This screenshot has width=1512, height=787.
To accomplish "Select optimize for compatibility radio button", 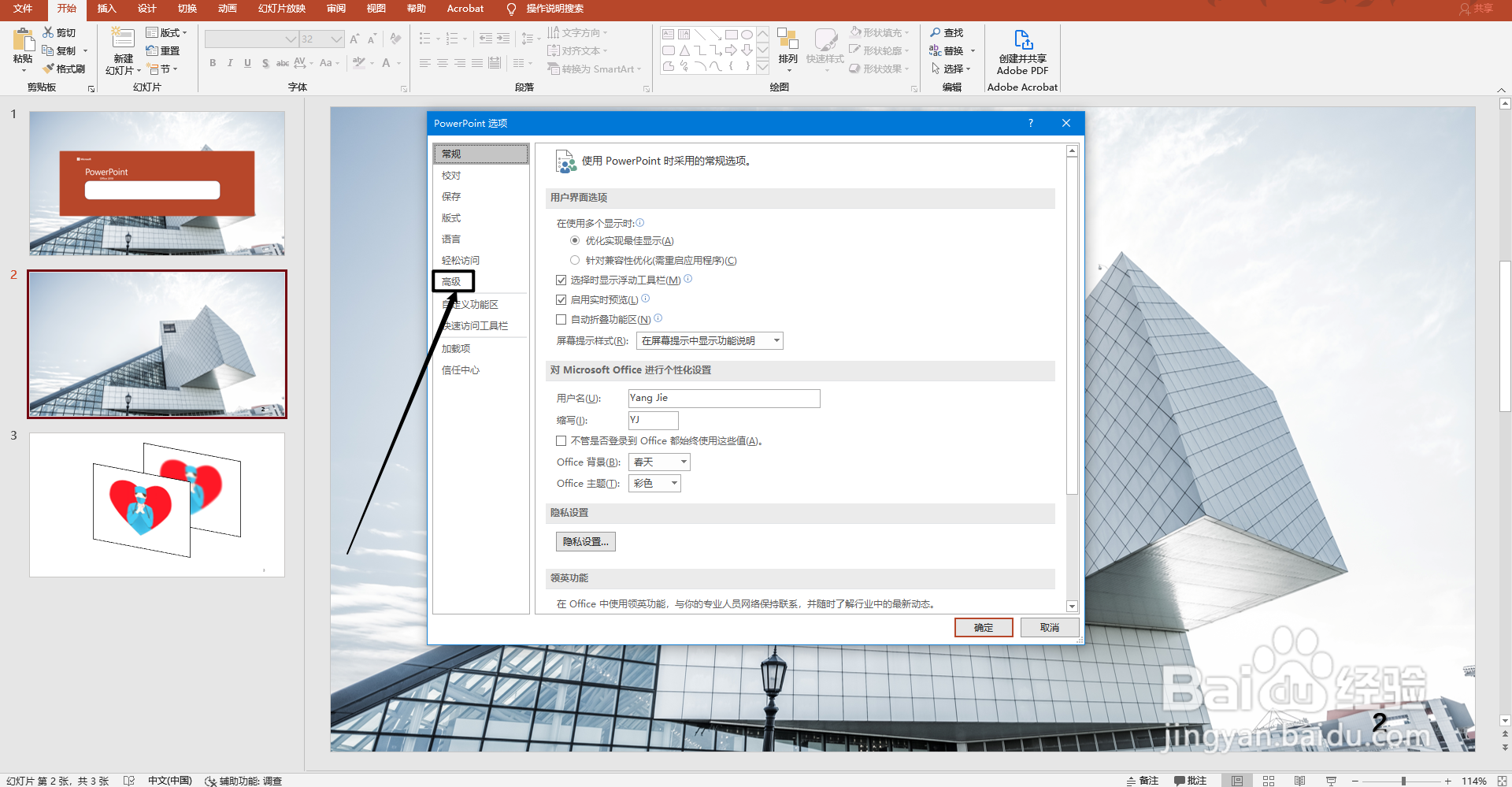I will (575, 260).
